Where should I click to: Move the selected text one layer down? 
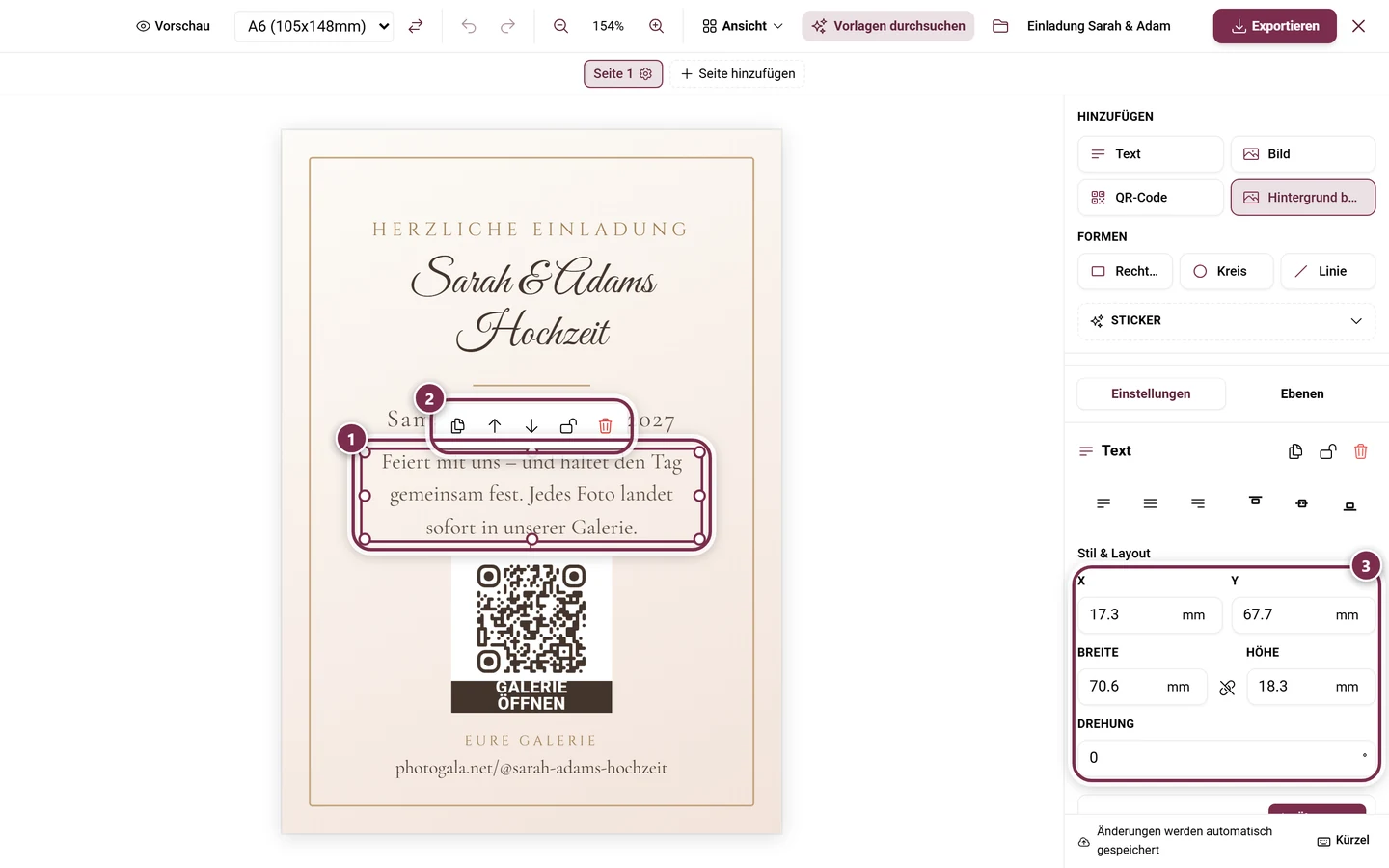tap(531, 425)
